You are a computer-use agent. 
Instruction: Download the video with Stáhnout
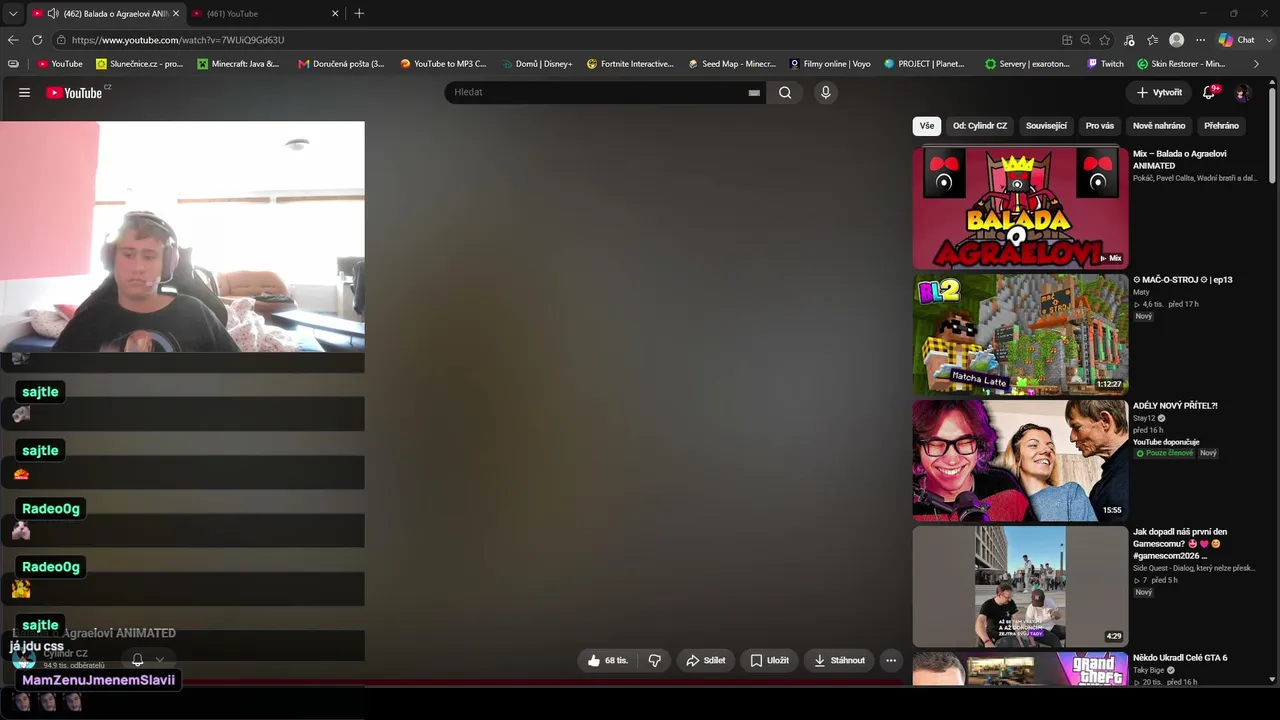tap(839, 660)
